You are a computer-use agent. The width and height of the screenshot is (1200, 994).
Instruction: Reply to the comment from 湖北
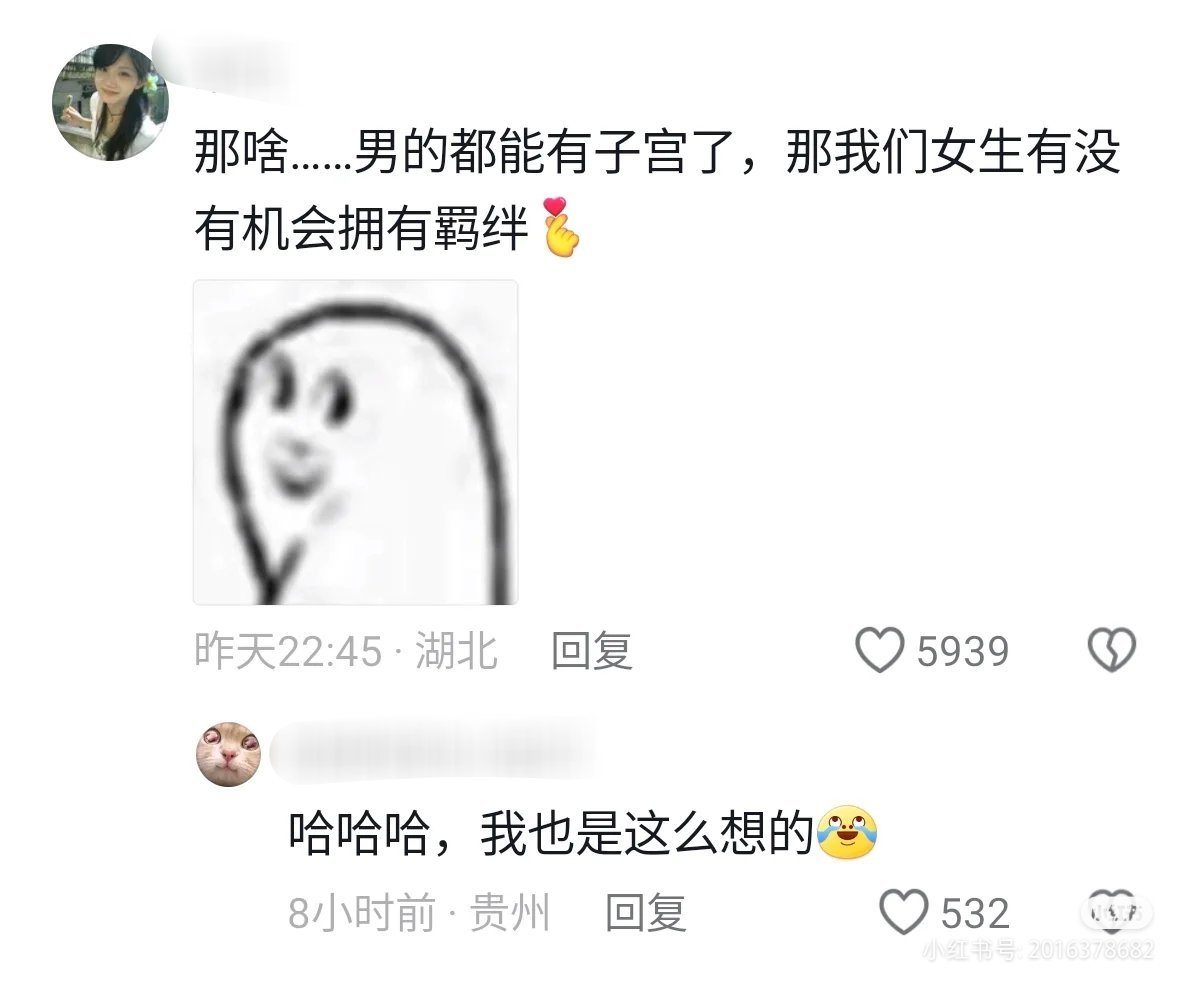click(x=592, y=652)
